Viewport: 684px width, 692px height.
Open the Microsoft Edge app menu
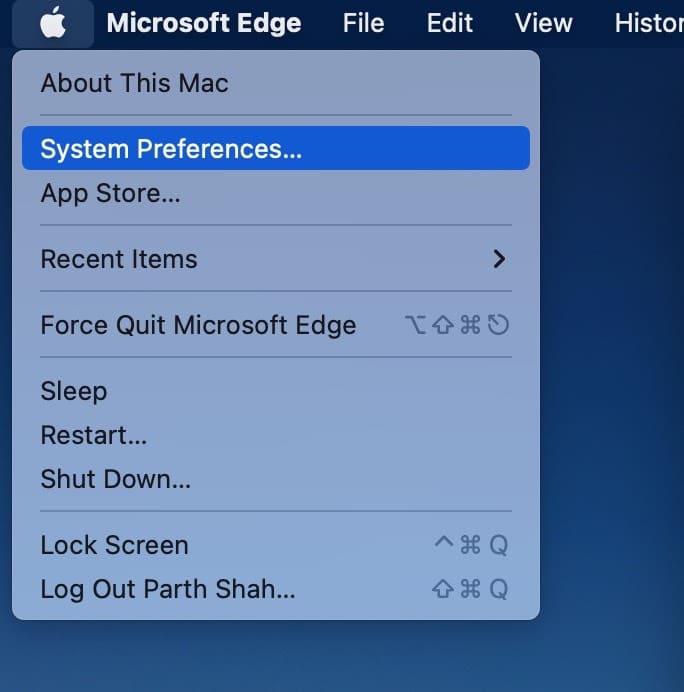click(x=204, y=23)
